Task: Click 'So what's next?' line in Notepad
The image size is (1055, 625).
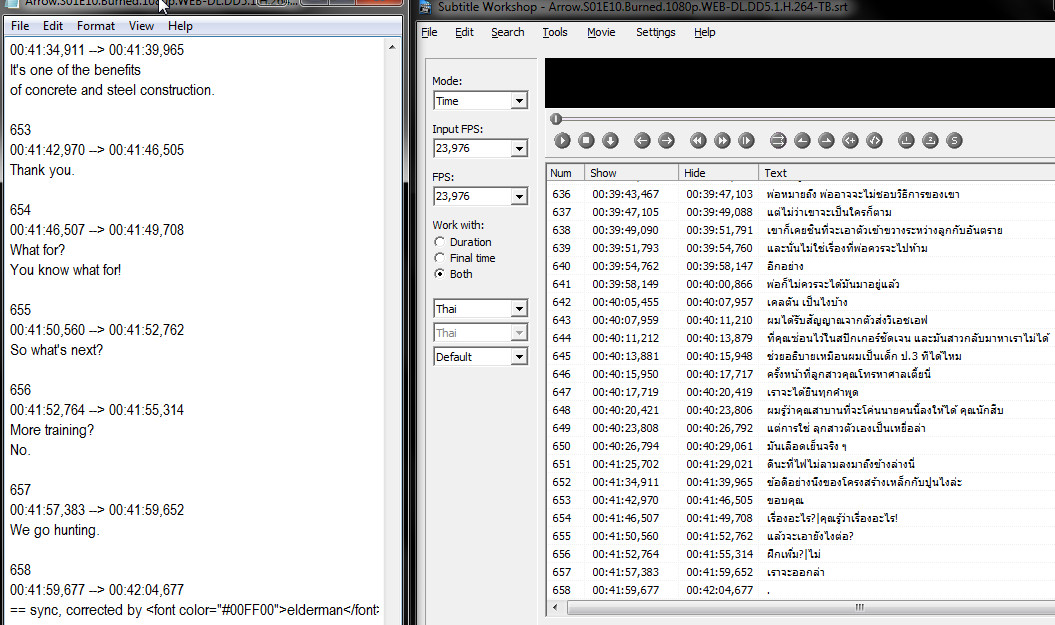Action: 57,350
